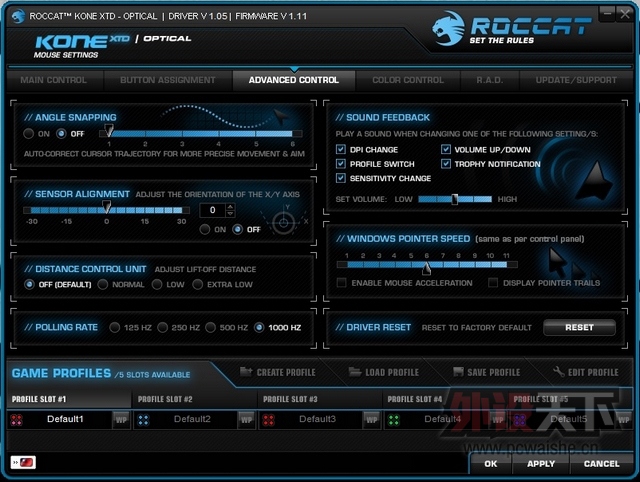This screenshot has height=482, width=640.
Task: Click the WP button for Default1
Action: click(x=121, y=420)
